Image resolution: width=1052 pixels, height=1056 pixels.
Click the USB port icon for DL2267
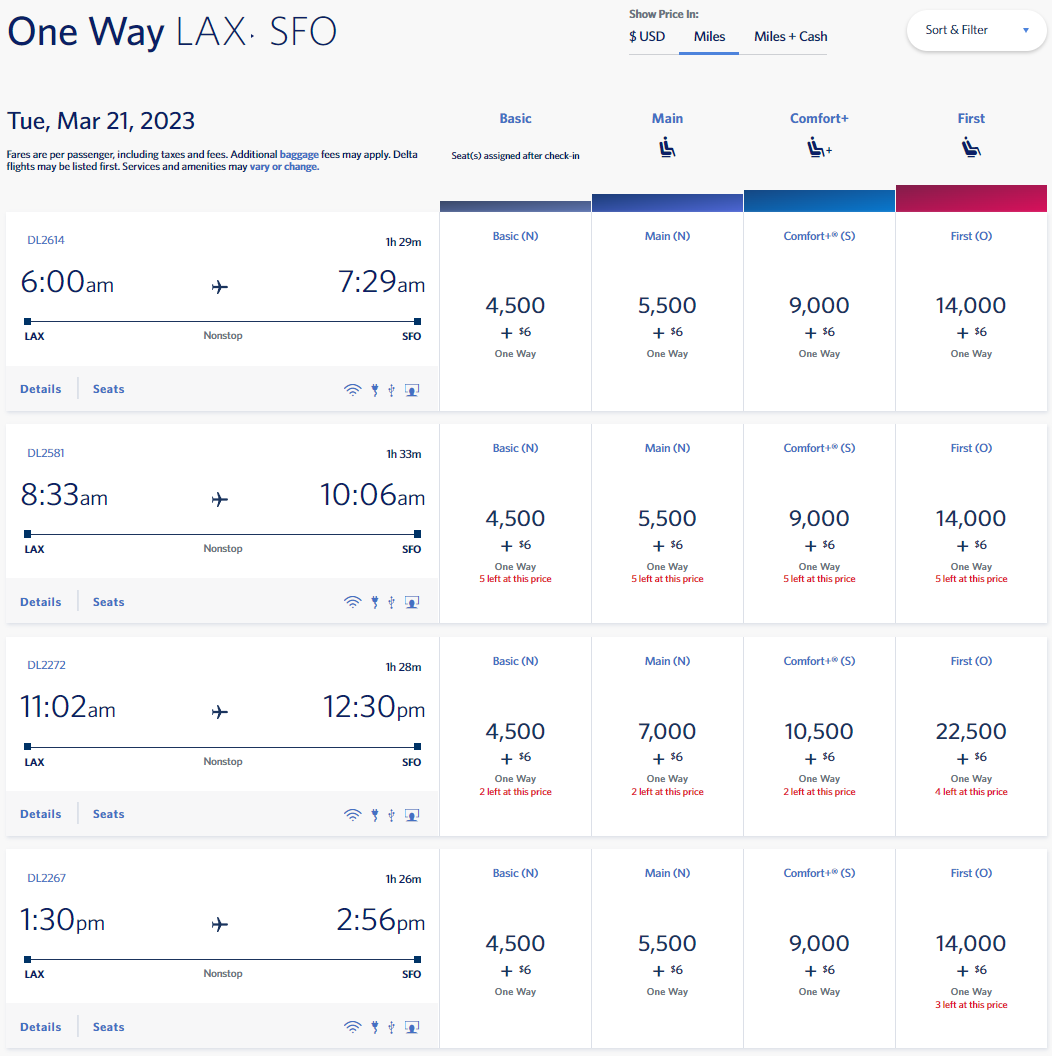coord(391,1027)
